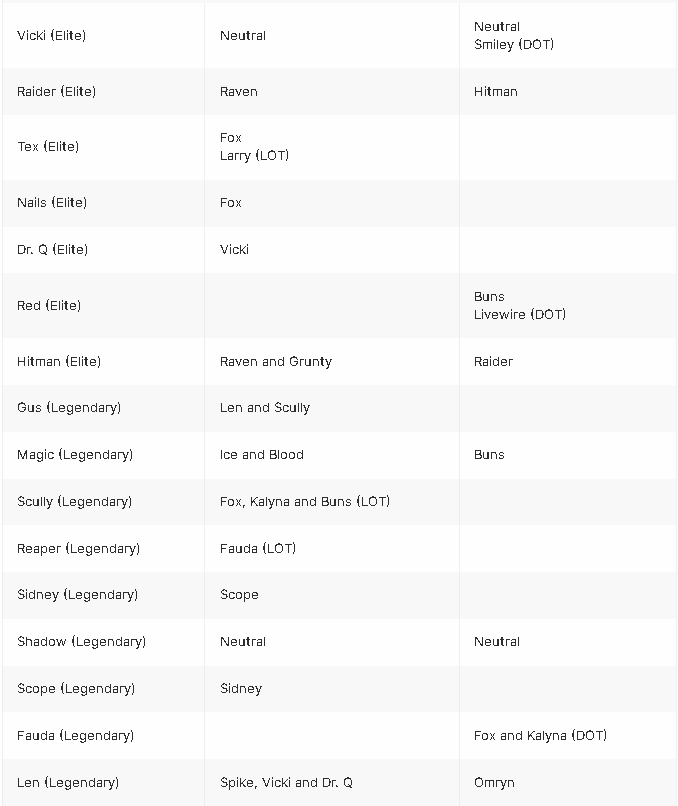Select the "Nails (Elite)" cell
Screen dimensions: 678x806
coord(52,203)
